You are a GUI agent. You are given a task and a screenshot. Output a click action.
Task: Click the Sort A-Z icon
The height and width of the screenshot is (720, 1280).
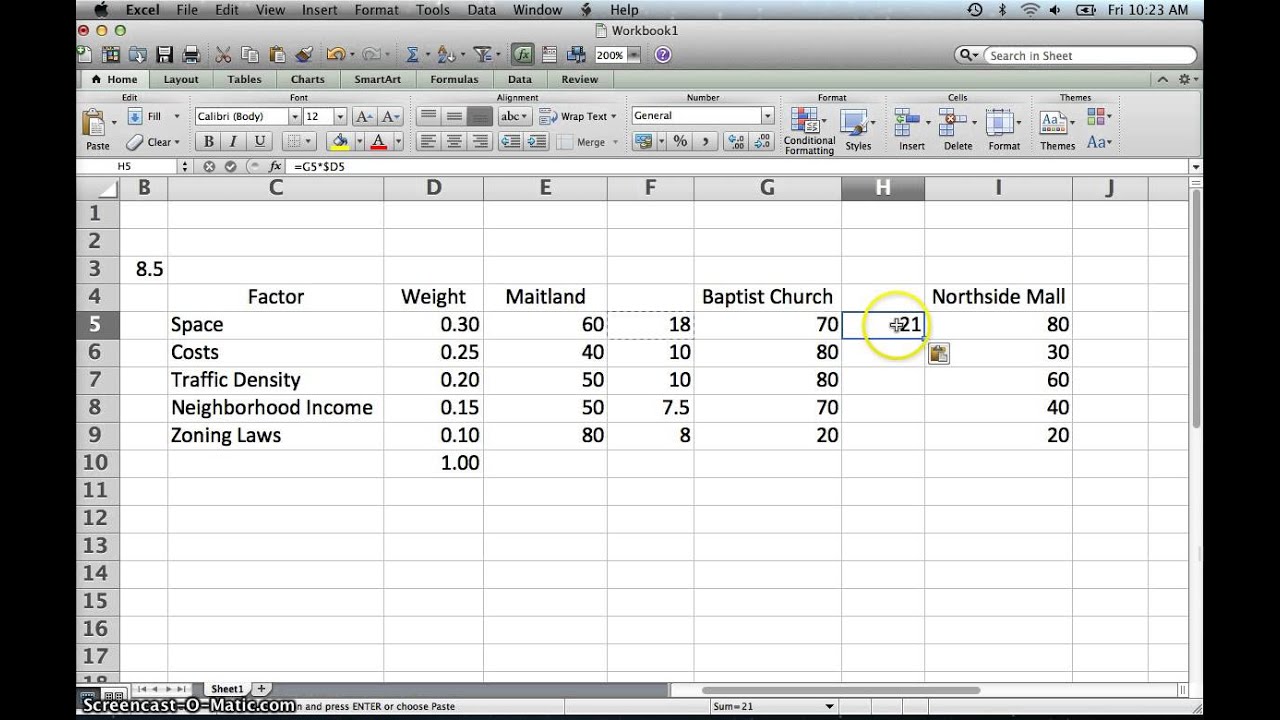pyautogui.click(x=446, y=55)
